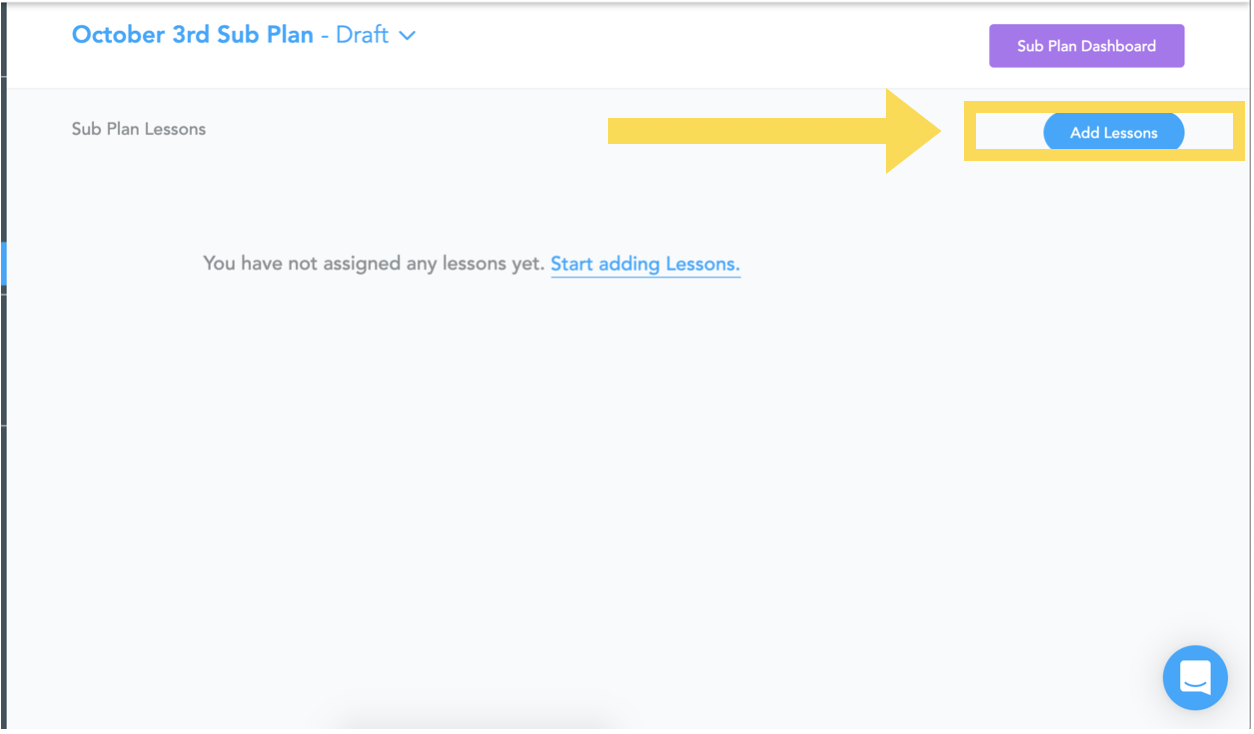Open the Sub Plan Dashboard
This screenshot has height=734, width=1254.
(1086, 46)
